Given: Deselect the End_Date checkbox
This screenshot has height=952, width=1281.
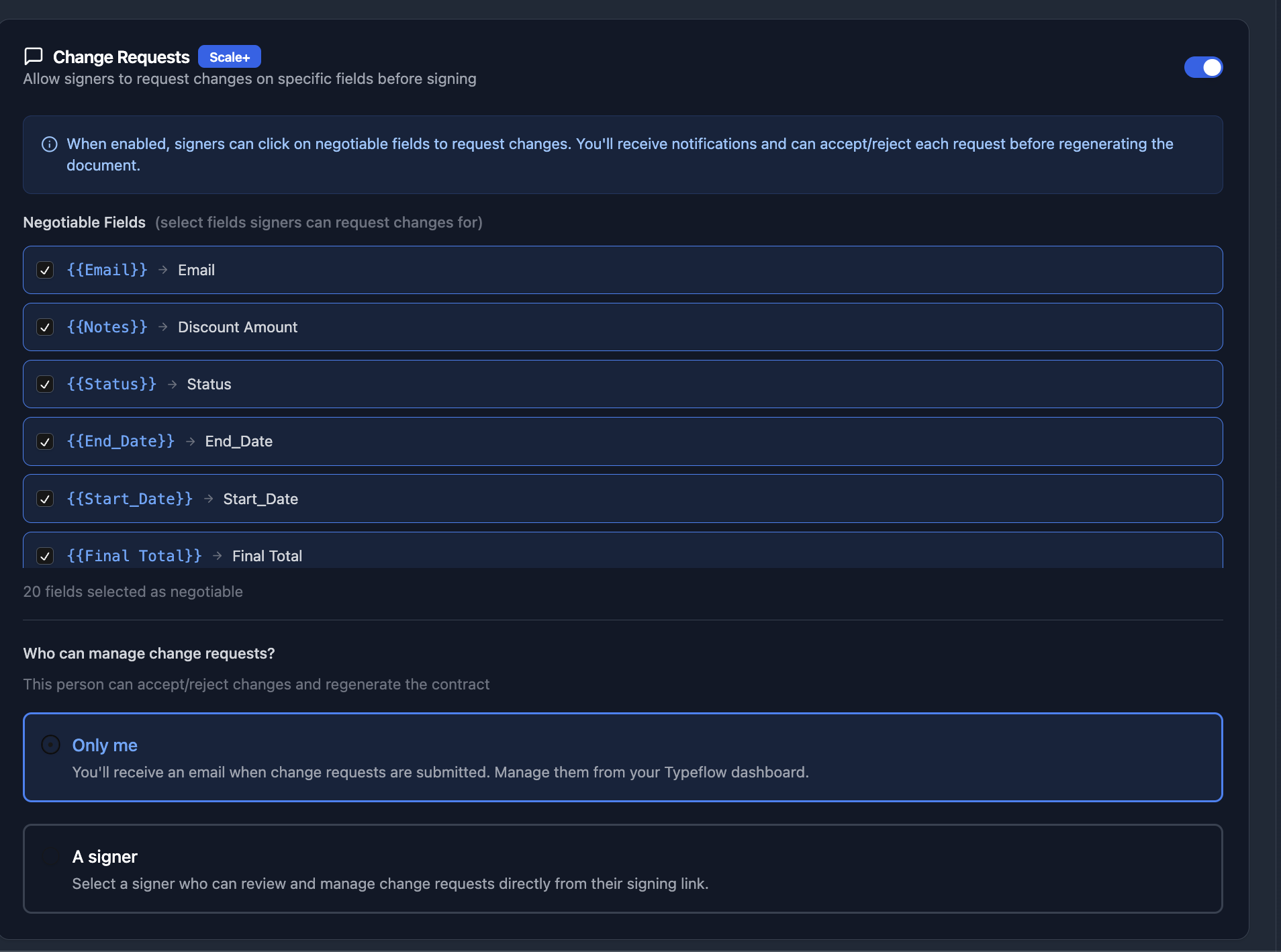Looking at the screenshot, I should pos(45,441).
